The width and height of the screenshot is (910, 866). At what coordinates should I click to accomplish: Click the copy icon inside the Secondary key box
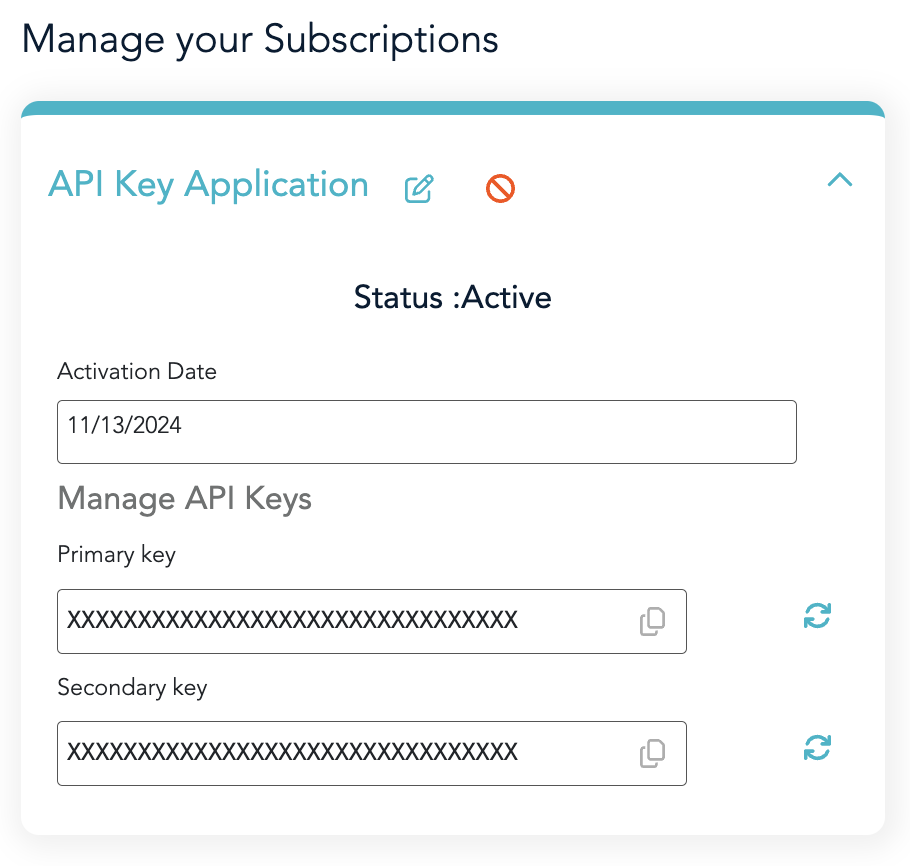click(653, 753)
